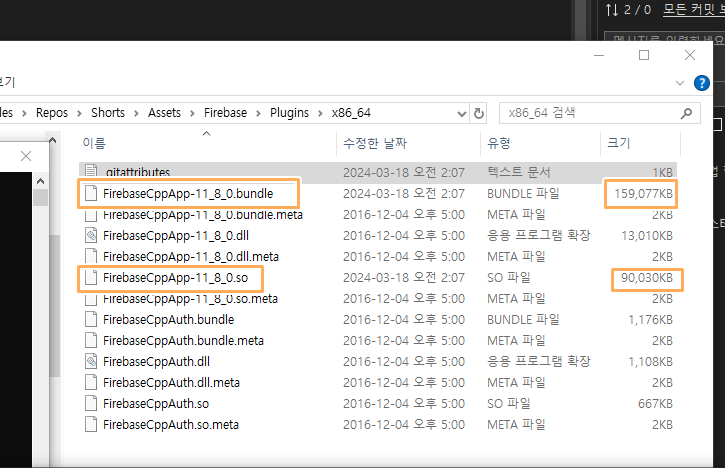Select the x86_64 breadcrumb segment

coord(351,113)
